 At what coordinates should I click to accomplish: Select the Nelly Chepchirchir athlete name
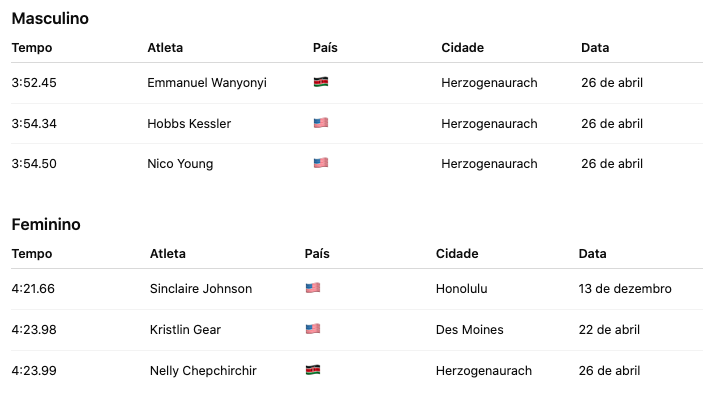pos(203,371)
